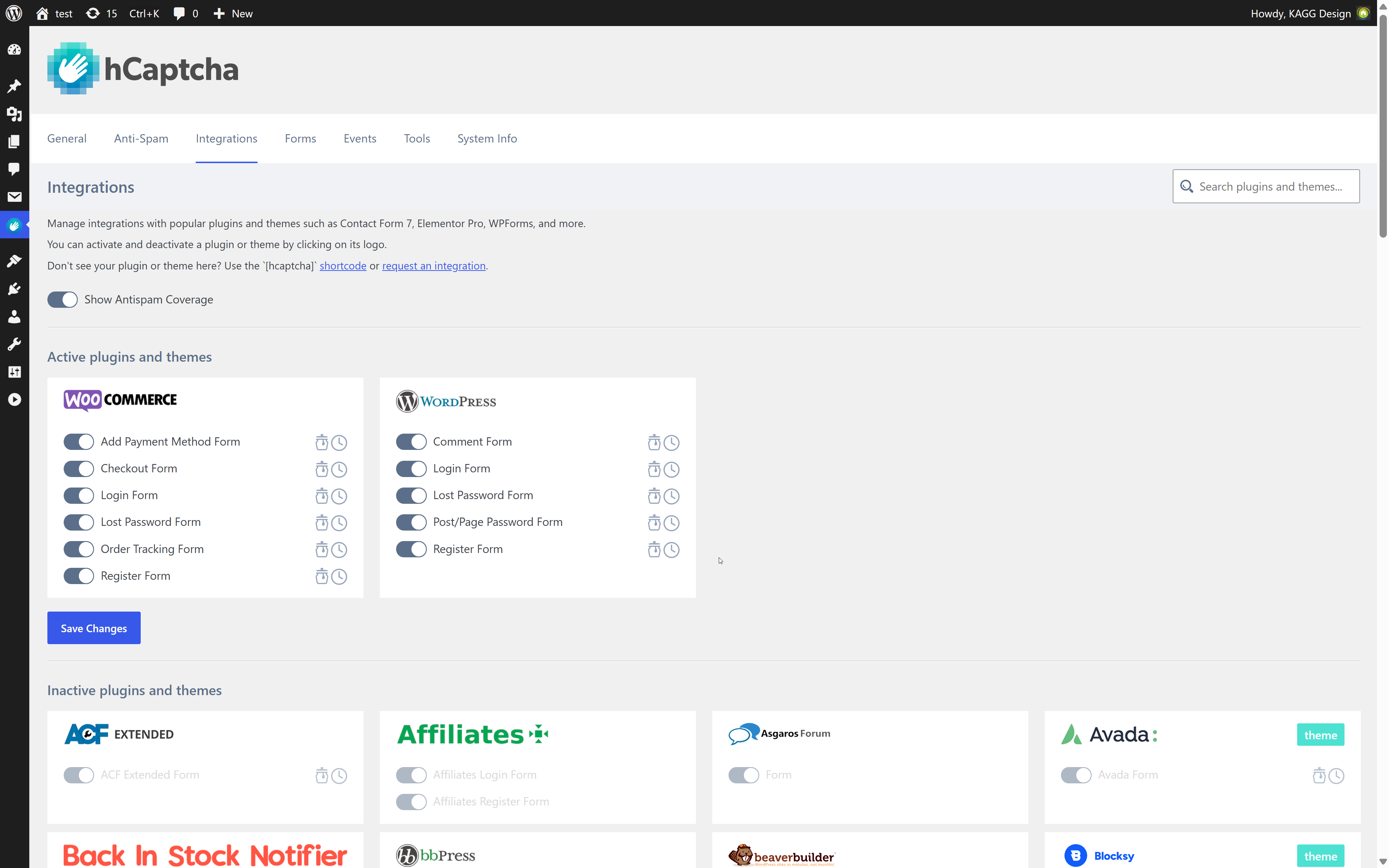The width and height of the screenshot is (1389, 868).
Task: Click the clock icon next to WooCommerce Login Form
Action: [x=339, y=496]
